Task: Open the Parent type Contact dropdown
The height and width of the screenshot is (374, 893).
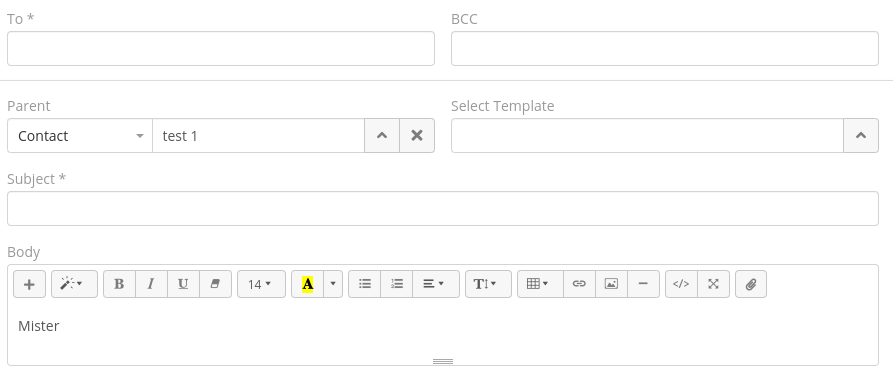Action: 80,135
